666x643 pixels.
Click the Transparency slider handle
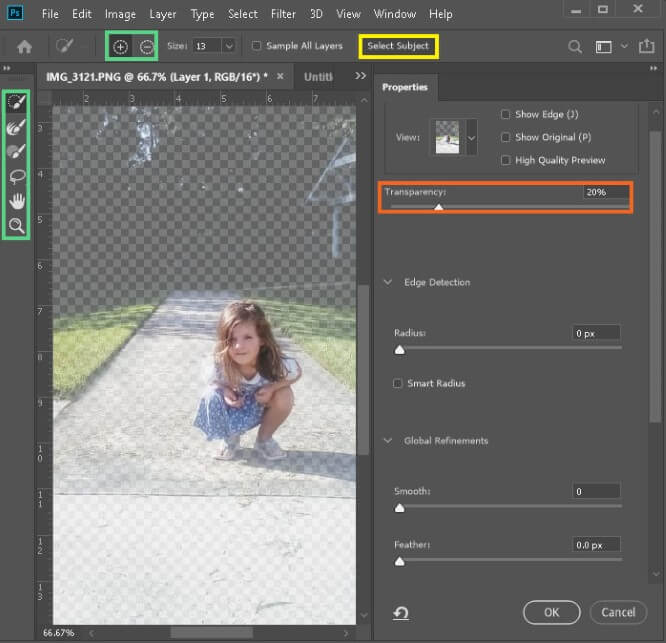pyautogui.click(x=438, y=207)
